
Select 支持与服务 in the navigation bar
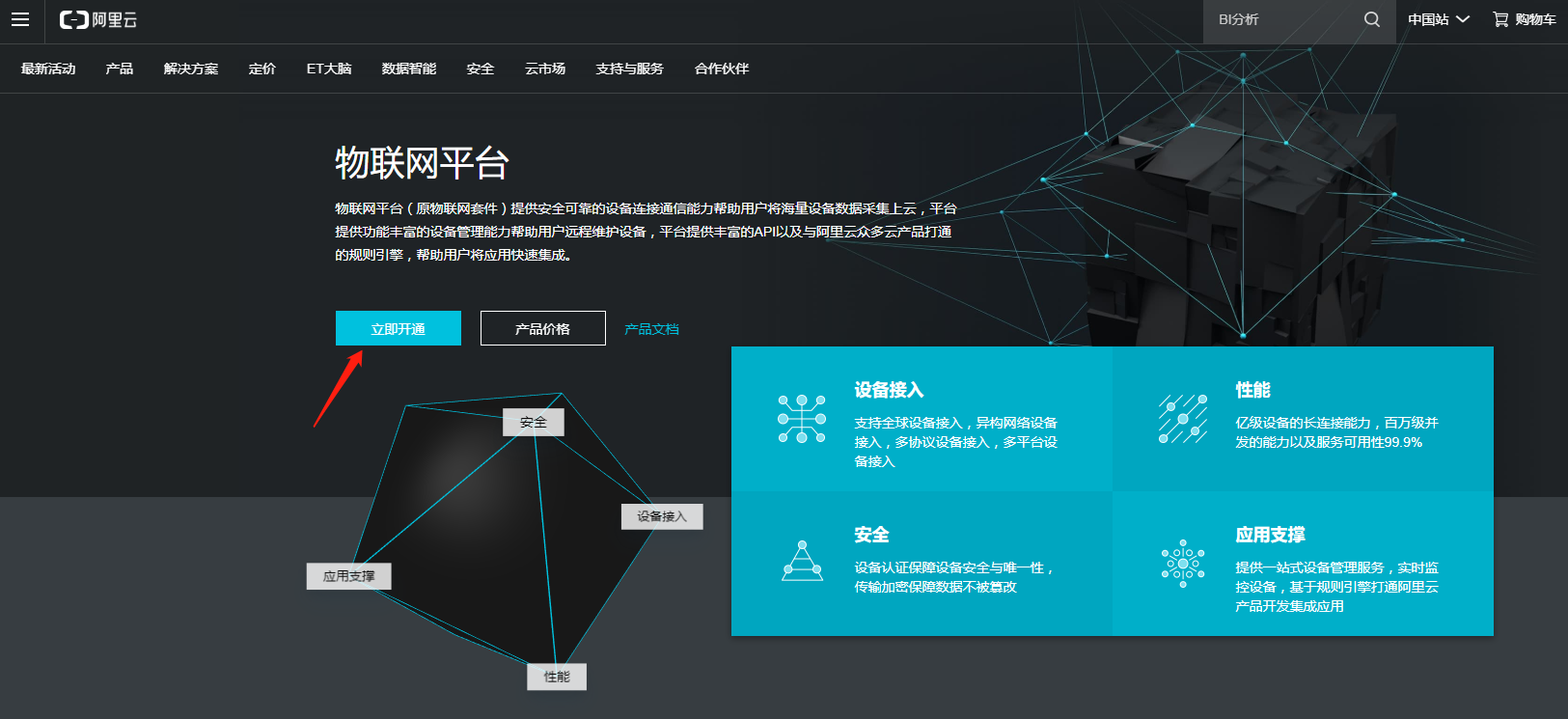(629, 69)
